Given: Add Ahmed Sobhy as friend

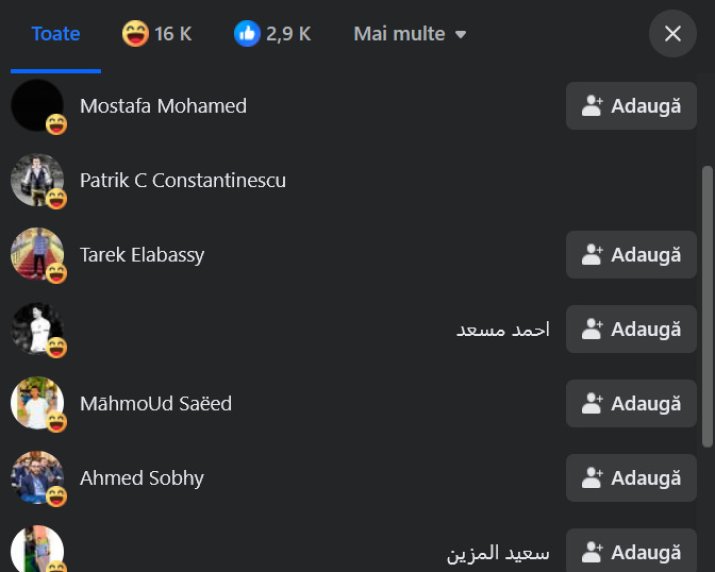Looking at the screenshot, I should (631, 478).
